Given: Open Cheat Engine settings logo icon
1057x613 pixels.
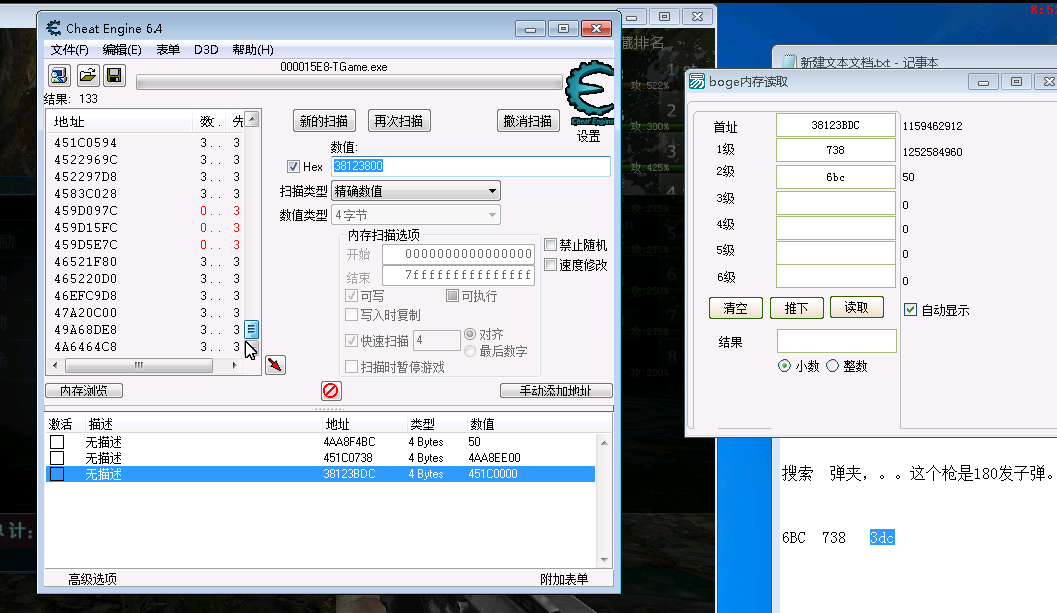Looking at the screenshot, I should pyautogui.click(x=590, y=93).
